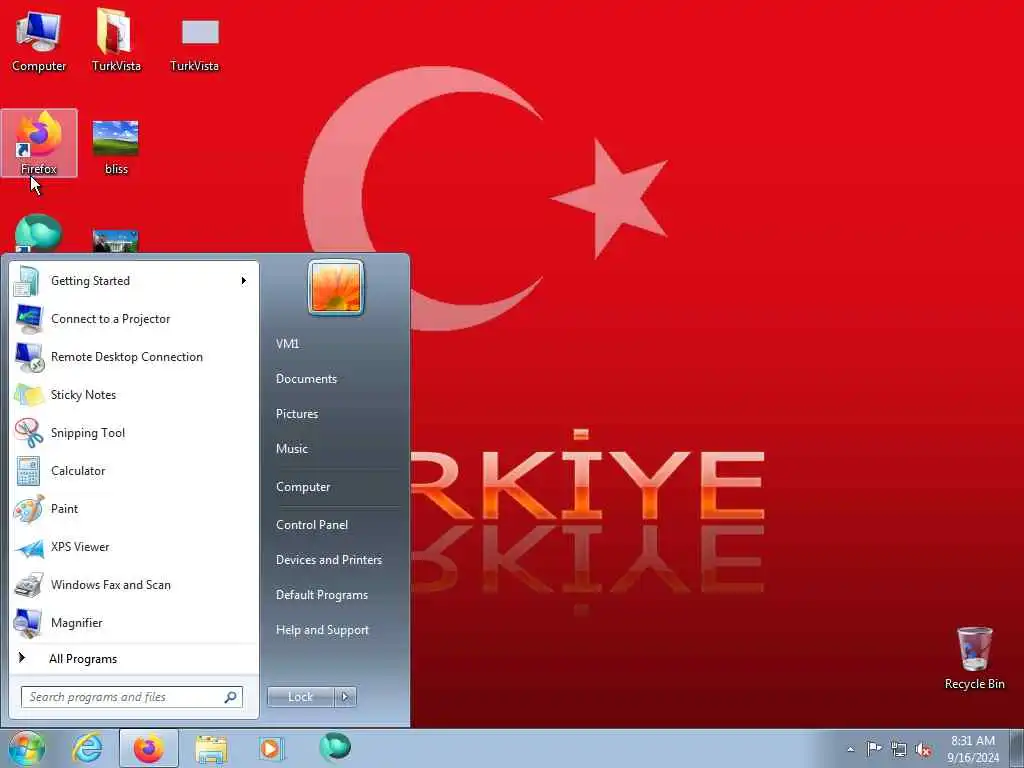Screen dimensions: 1024x768
Task: Click the Snipping Tool scissors icon
Action: point(29,433)
